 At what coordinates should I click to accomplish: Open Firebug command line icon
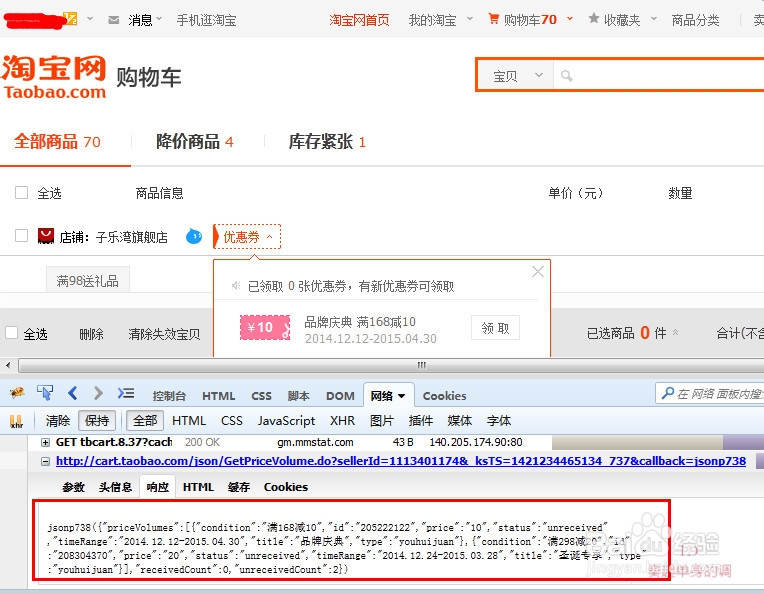[126, 393]
